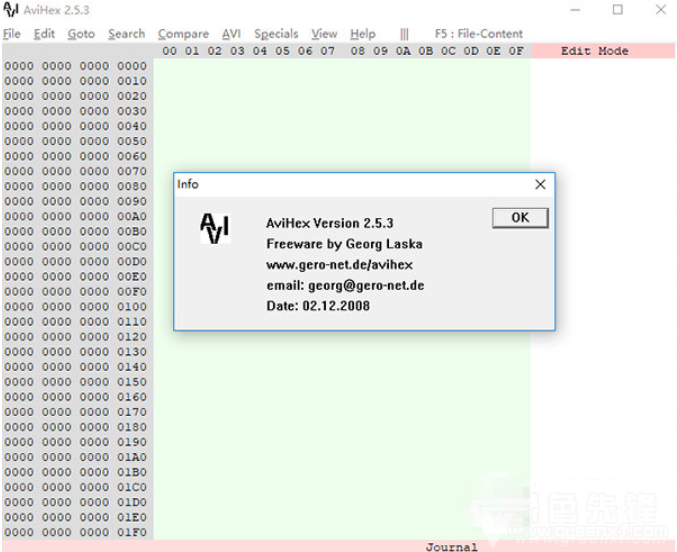The image size is (677, 552).
Task: Select address row ending 0070
Action: click(76, 171)
